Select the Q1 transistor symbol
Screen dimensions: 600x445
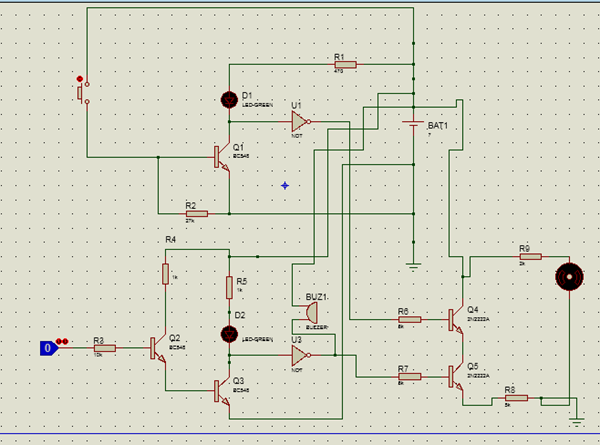click(222, 157)
